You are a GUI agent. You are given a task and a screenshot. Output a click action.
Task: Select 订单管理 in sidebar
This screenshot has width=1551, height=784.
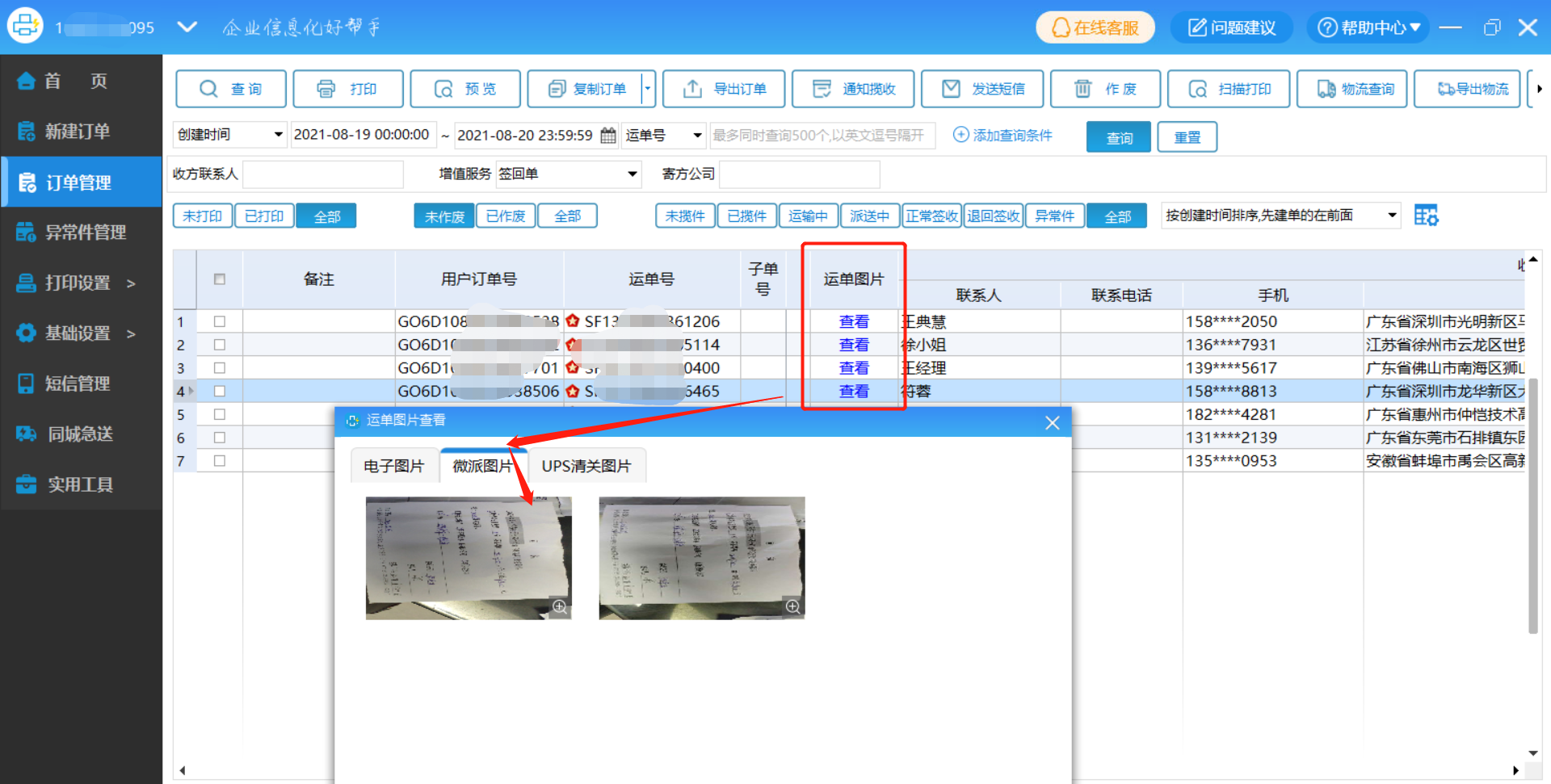(x=81, y=182)
